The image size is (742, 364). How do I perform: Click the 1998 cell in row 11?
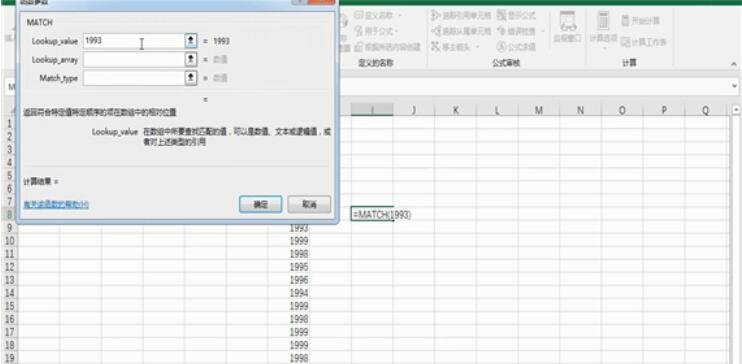point(289,254)
